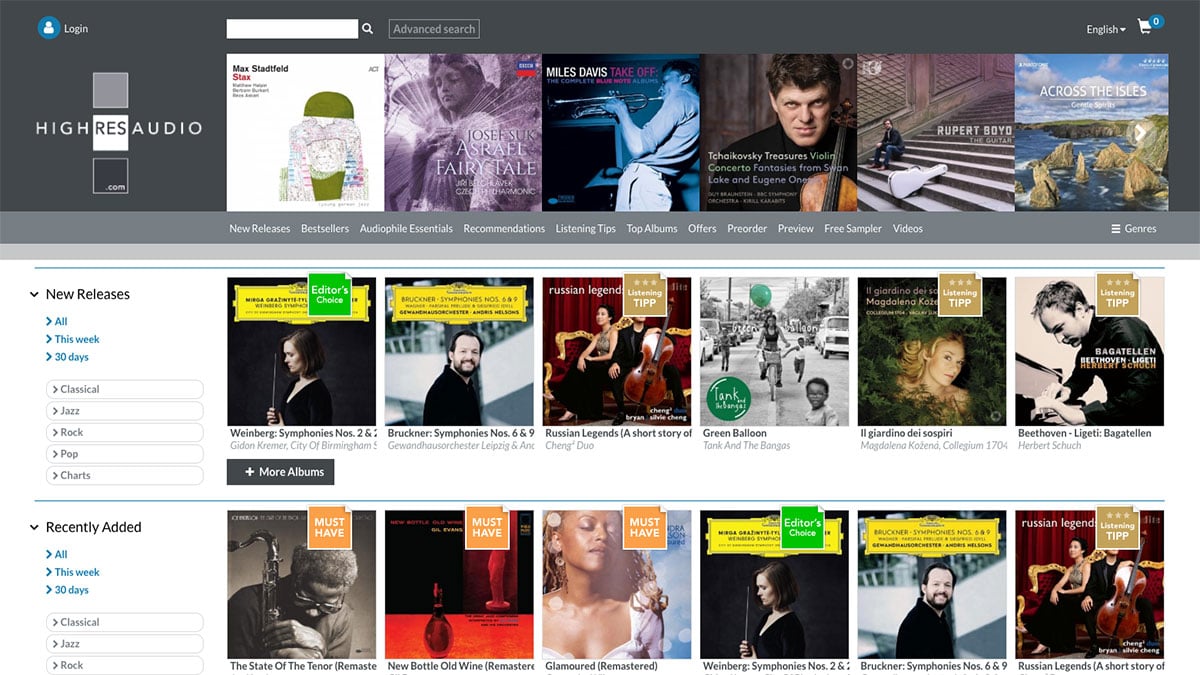Open the Max Stadtfeld Stax banner cover
Screen dimensions: 1200x675
(305, 133)
